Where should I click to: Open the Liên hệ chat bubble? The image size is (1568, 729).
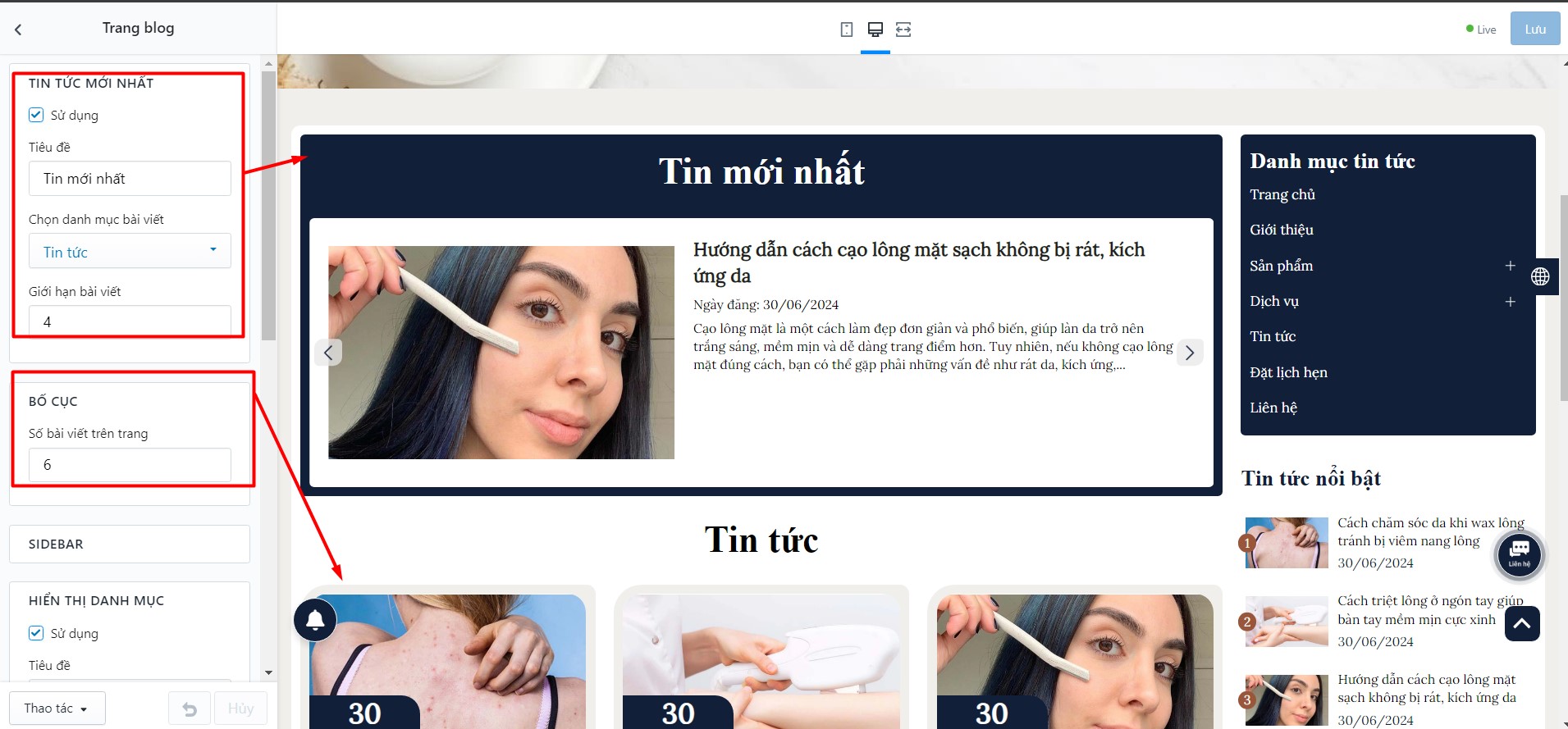coord(1519,554)
